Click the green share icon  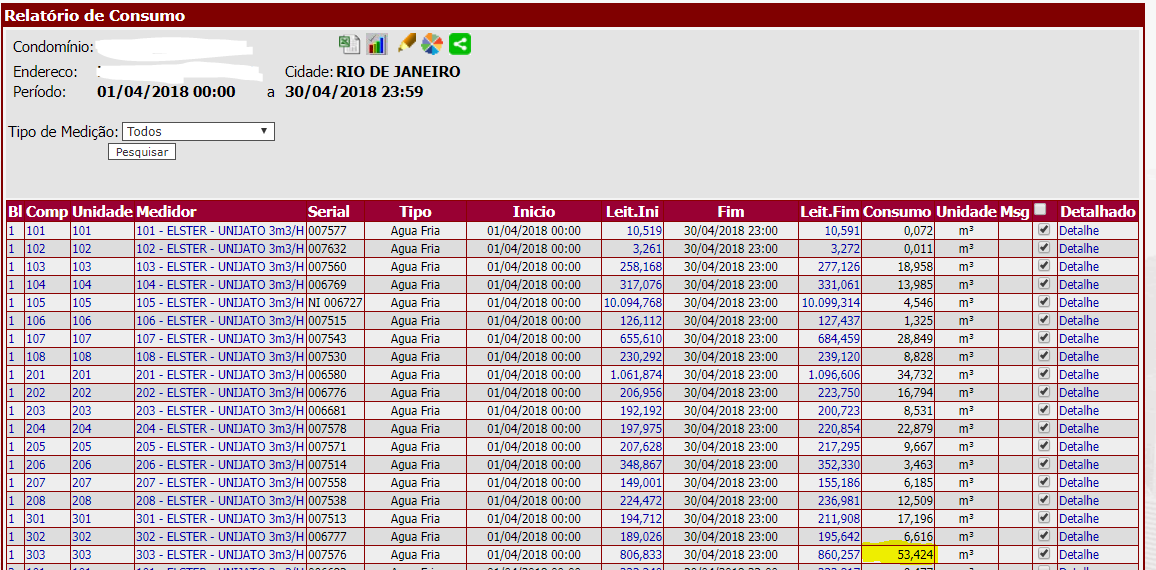(460, 44)
